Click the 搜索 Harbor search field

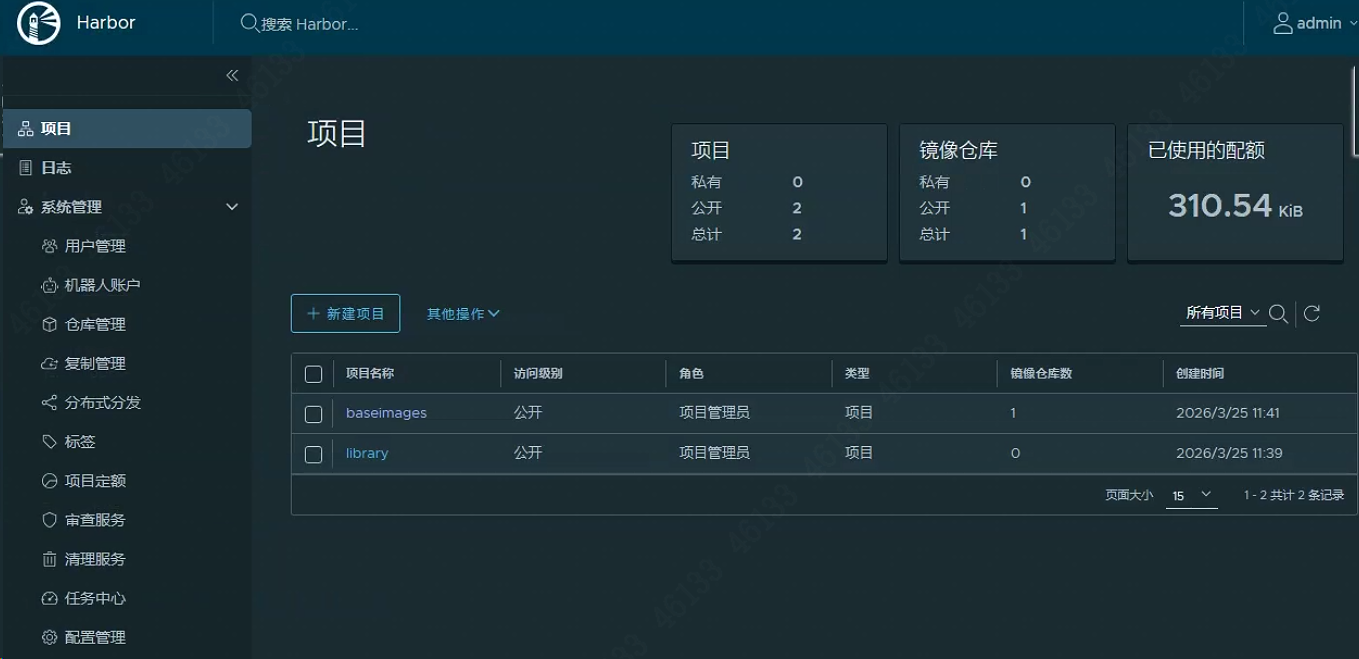309,24
